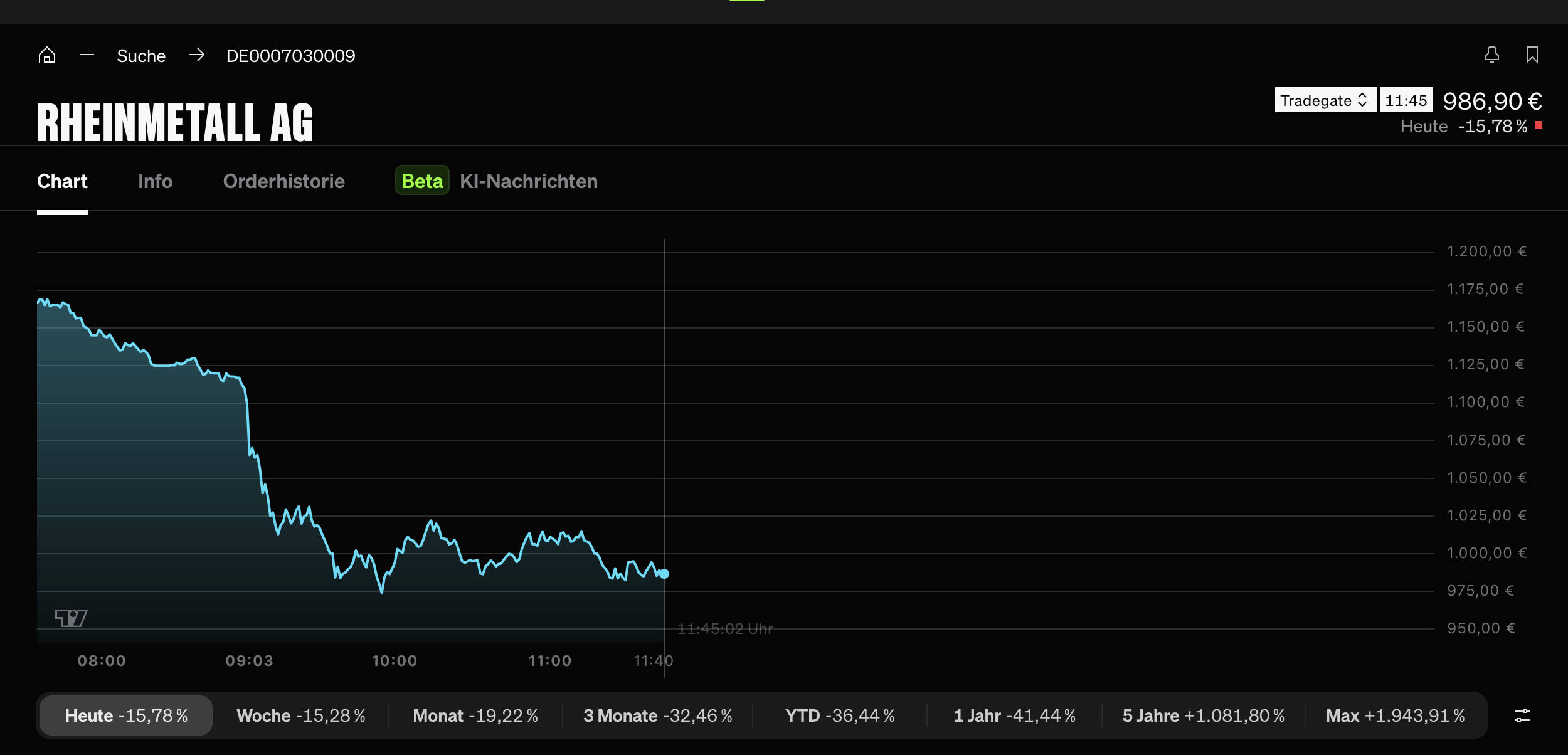Select the Monat time range
1568x755 pixels.
coord(475,715)
